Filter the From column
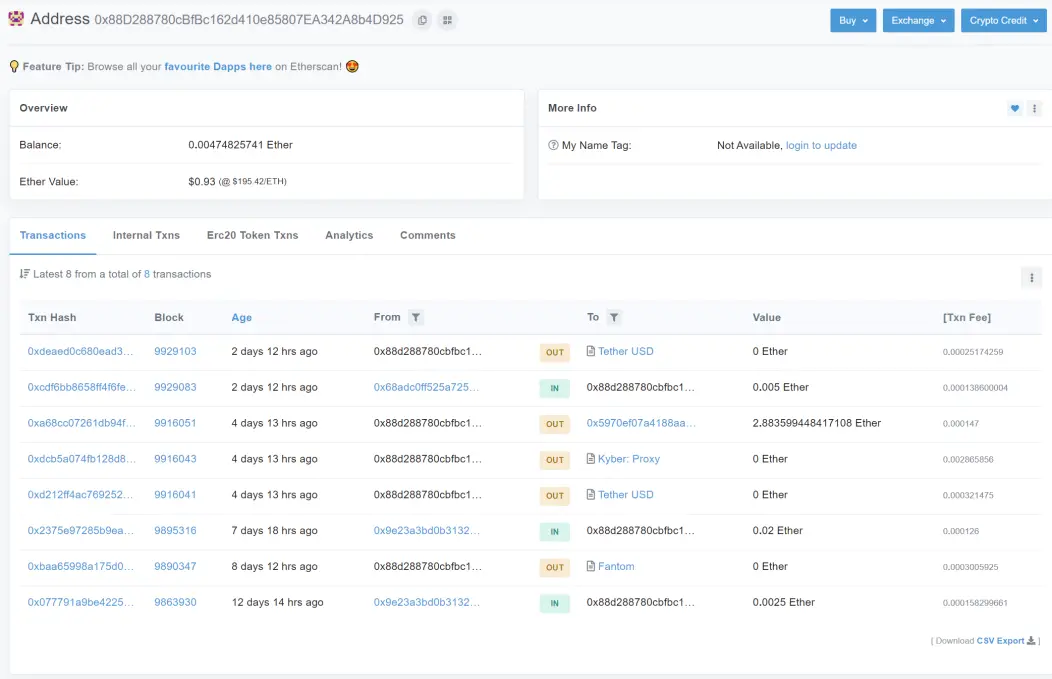 click(416, 317)
